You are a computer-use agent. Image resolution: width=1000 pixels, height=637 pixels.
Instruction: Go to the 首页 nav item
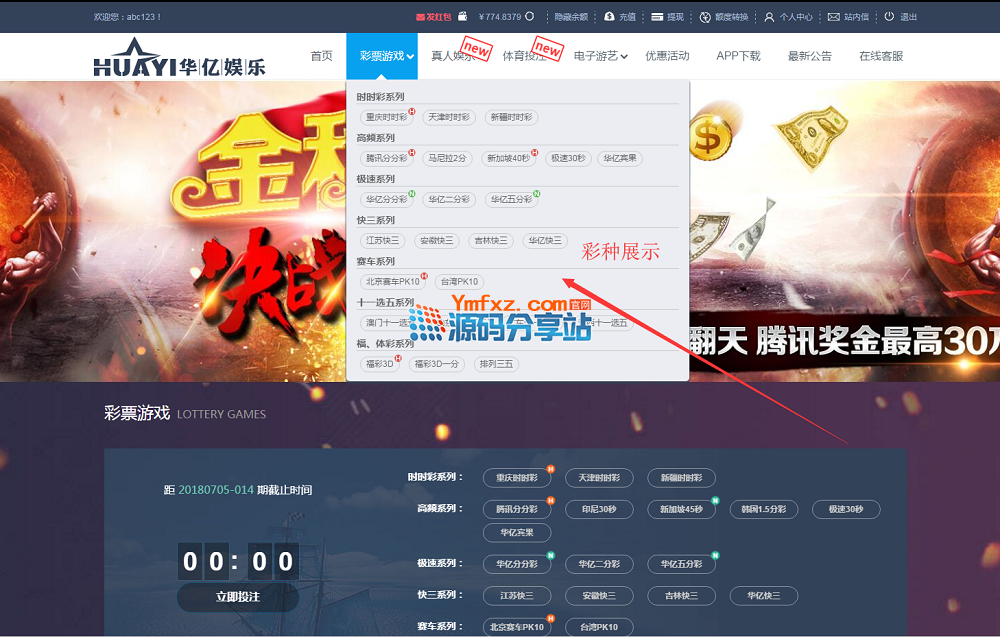click(x=321, y=56)
